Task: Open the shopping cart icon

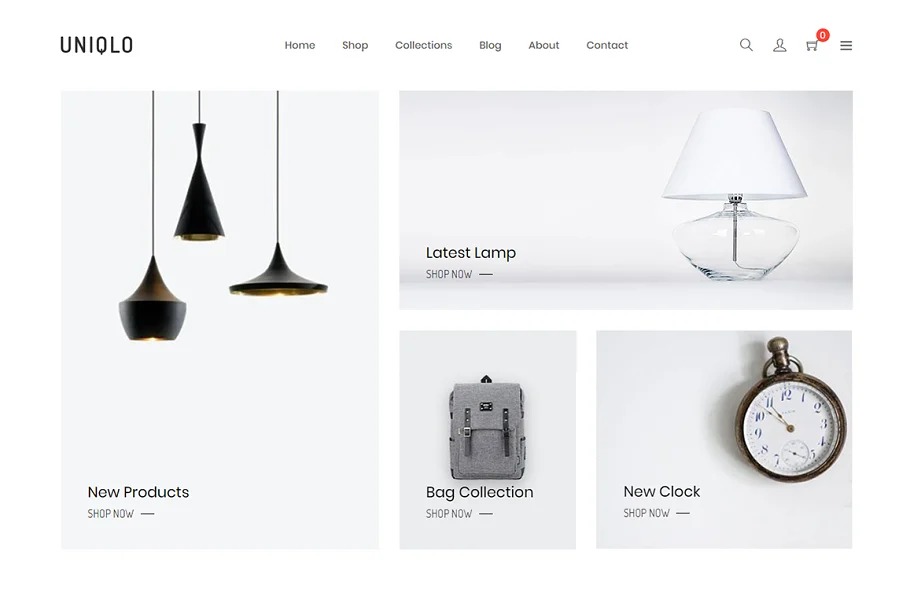Action: (x=811, y=46)
